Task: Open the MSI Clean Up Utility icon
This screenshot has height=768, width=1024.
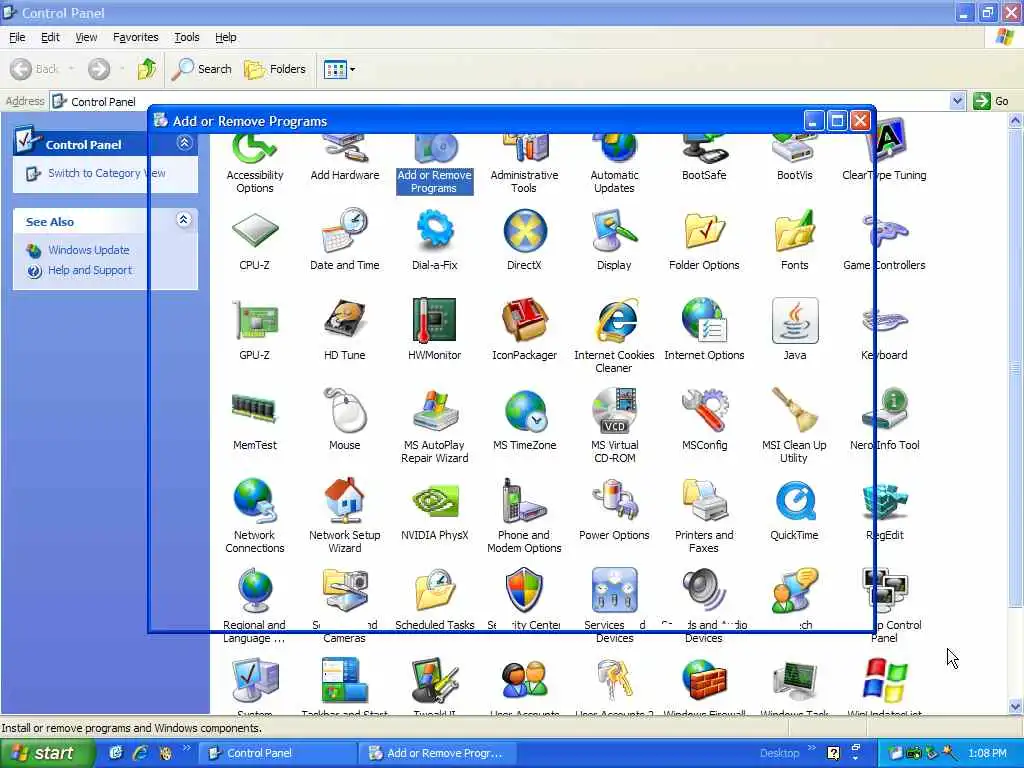Action: pyautogui.click(x=794, y=411)
